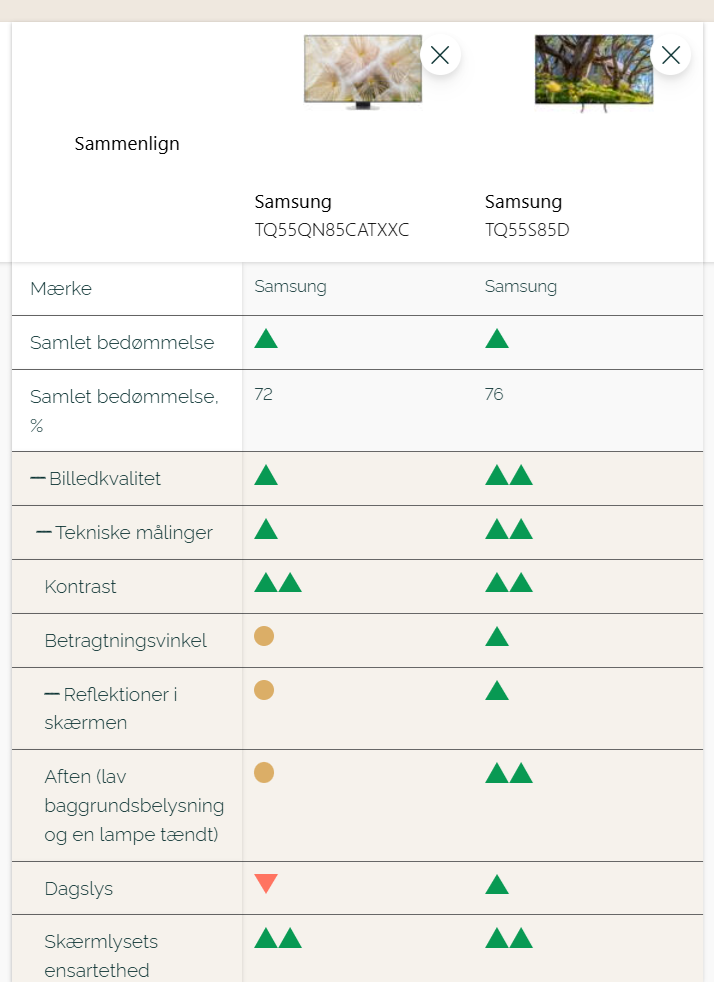Collapse the Tekniske målinger section
The image size is (714, 982).
44,532
